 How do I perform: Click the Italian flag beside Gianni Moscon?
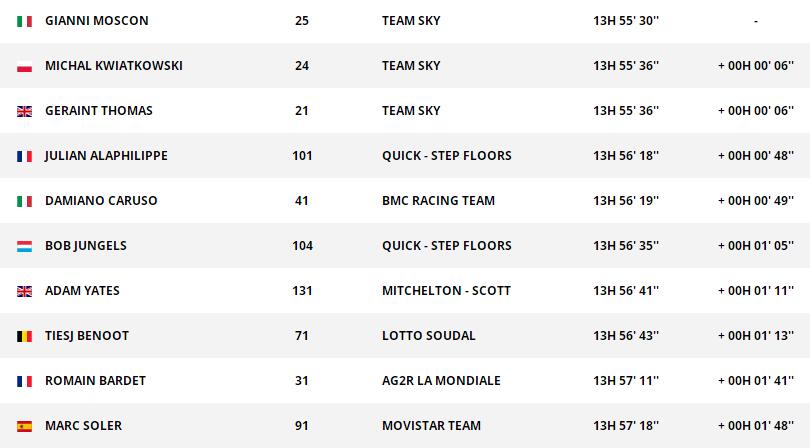point(24,21)
